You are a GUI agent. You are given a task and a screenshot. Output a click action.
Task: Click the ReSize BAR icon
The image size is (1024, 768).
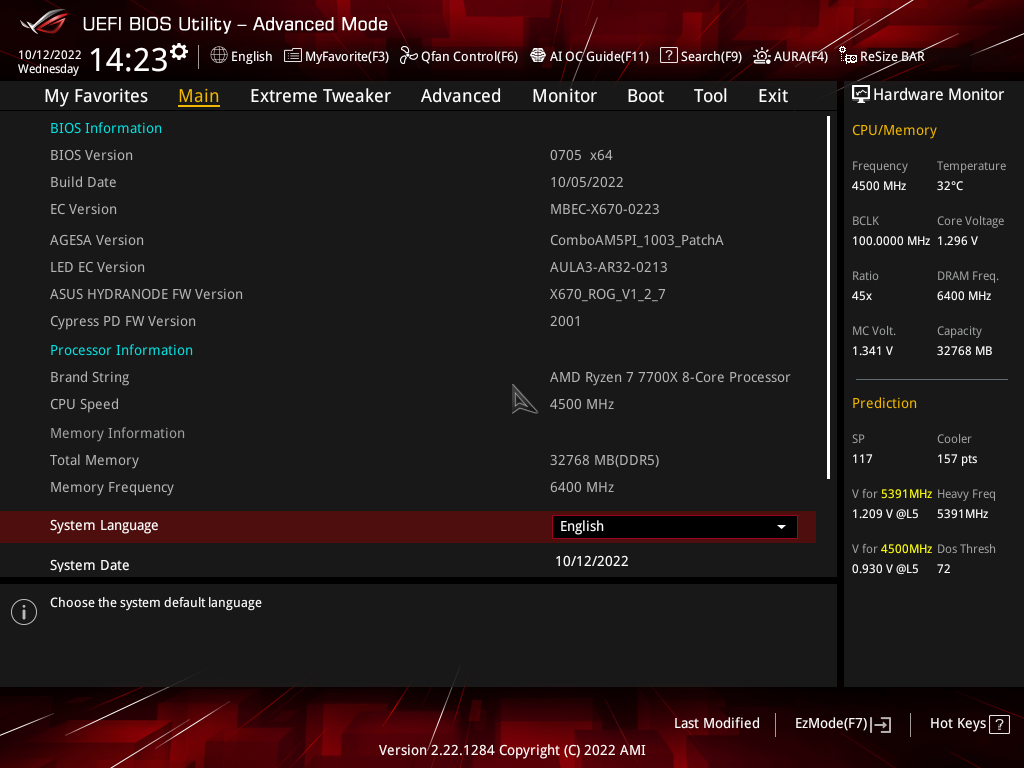click(x=848, y=56)
